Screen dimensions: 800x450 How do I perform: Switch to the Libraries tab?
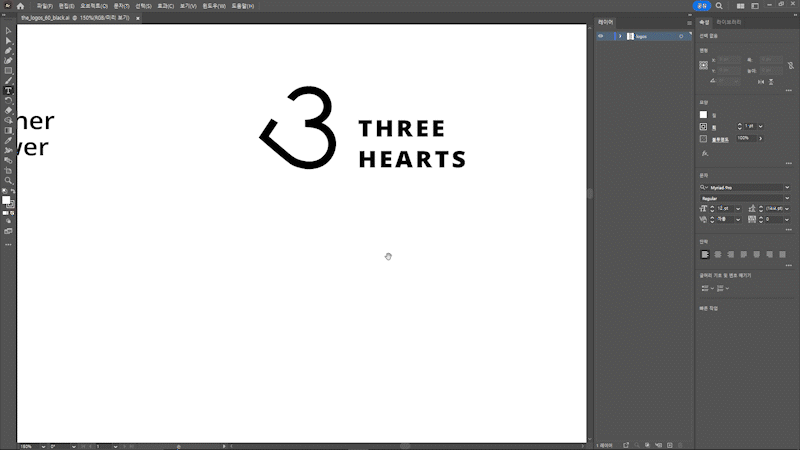tap(729, 22)
